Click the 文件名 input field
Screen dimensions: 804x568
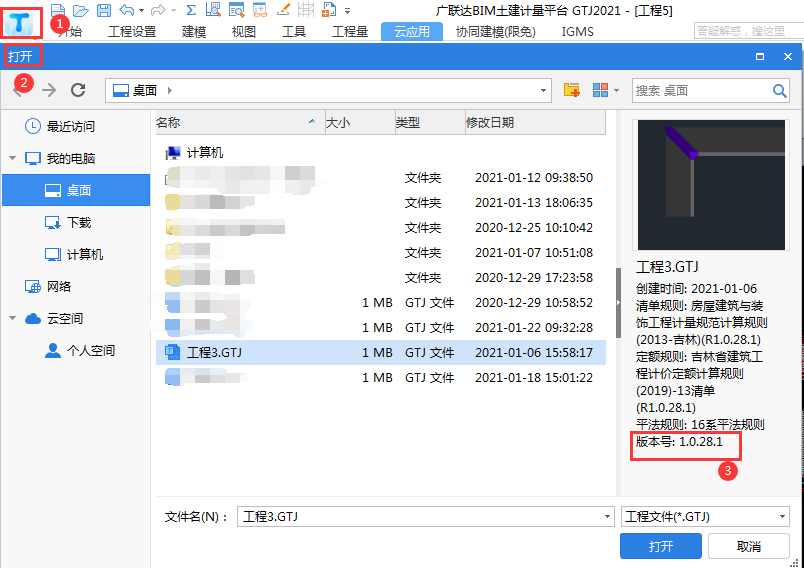[x=426, y=516]
